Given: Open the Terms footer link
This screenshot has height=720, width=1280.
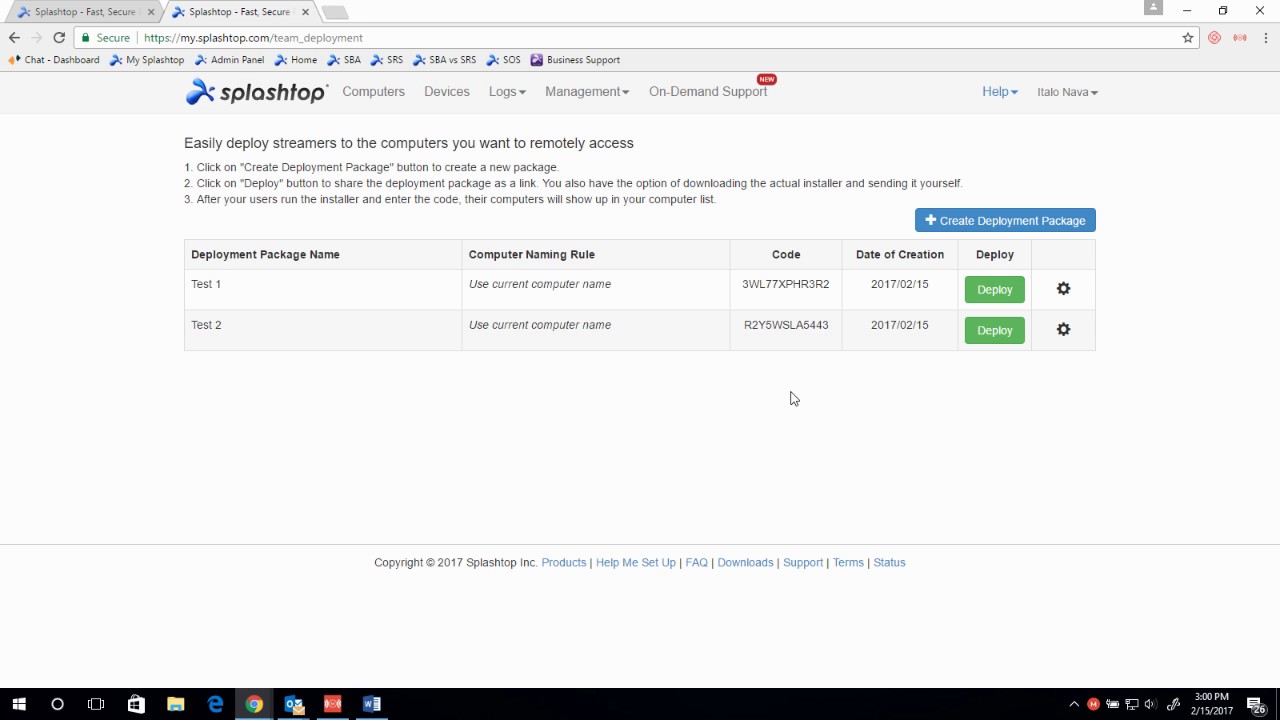Looking at the screenshot, I should pyautogui.click(x=848, y=563).
